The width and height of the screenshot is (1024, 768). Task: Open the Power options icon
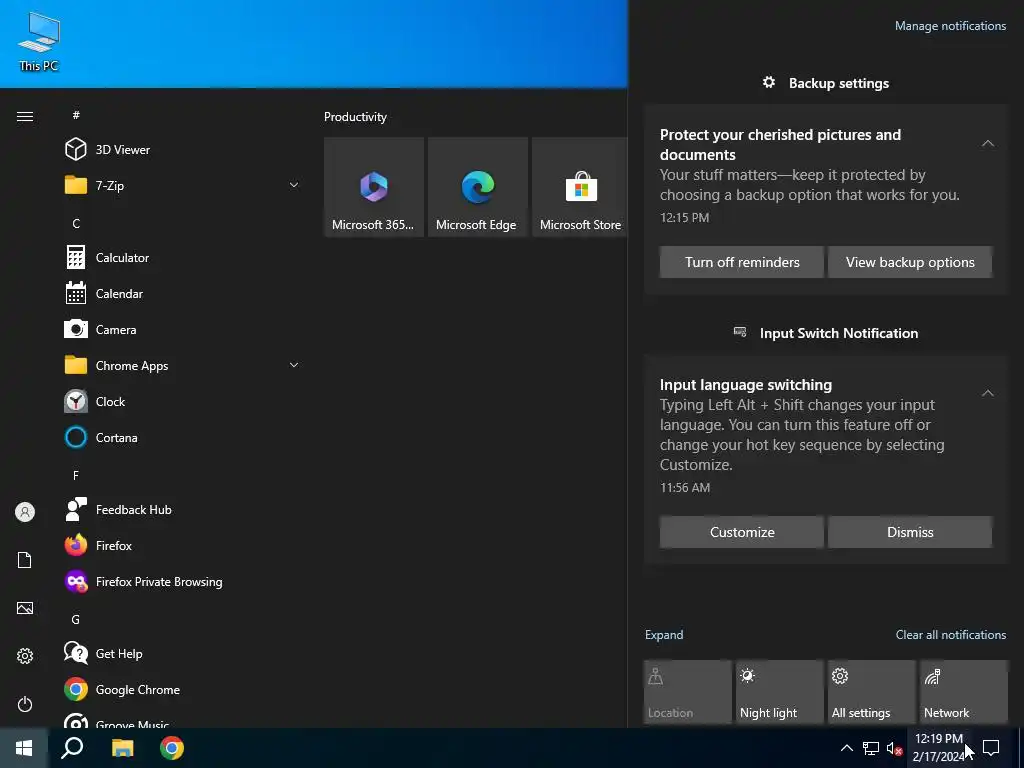[25, 704]
